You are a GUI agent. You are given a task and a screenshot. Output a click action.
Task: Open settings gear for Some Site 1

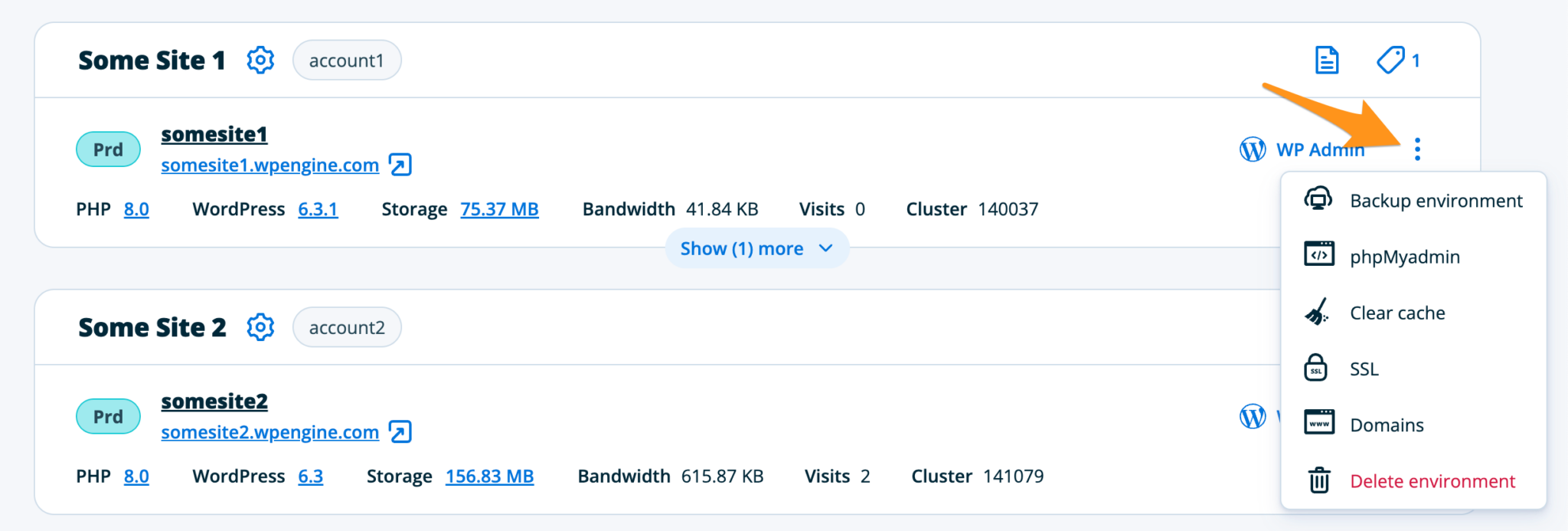click(260, 60)
